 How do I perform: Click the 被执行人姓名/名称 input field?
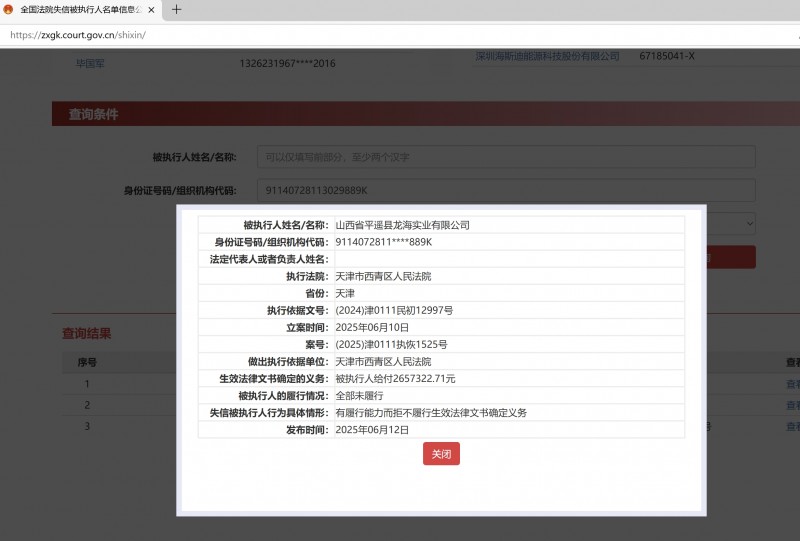(506, 157)
